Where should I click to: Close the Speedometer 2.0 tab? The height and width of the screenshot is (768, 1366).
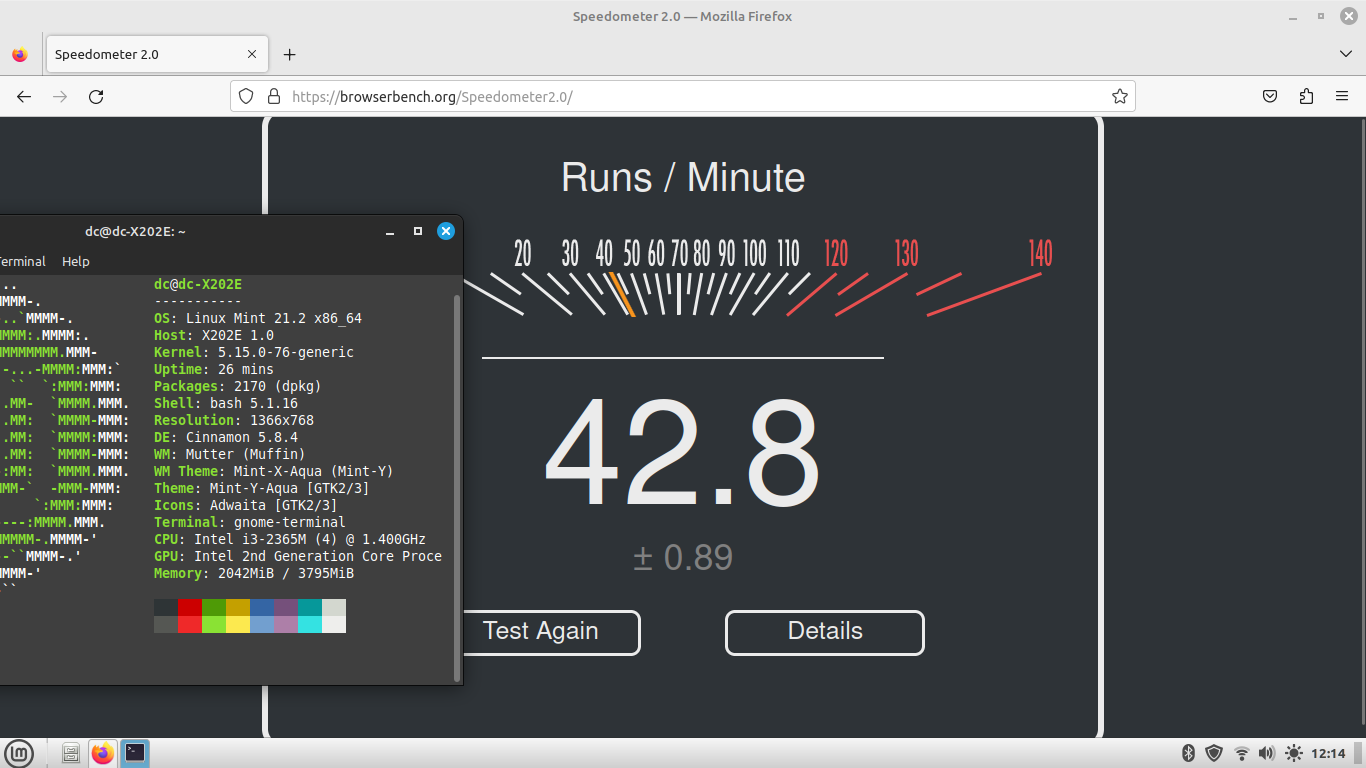[x=252, y=55]
